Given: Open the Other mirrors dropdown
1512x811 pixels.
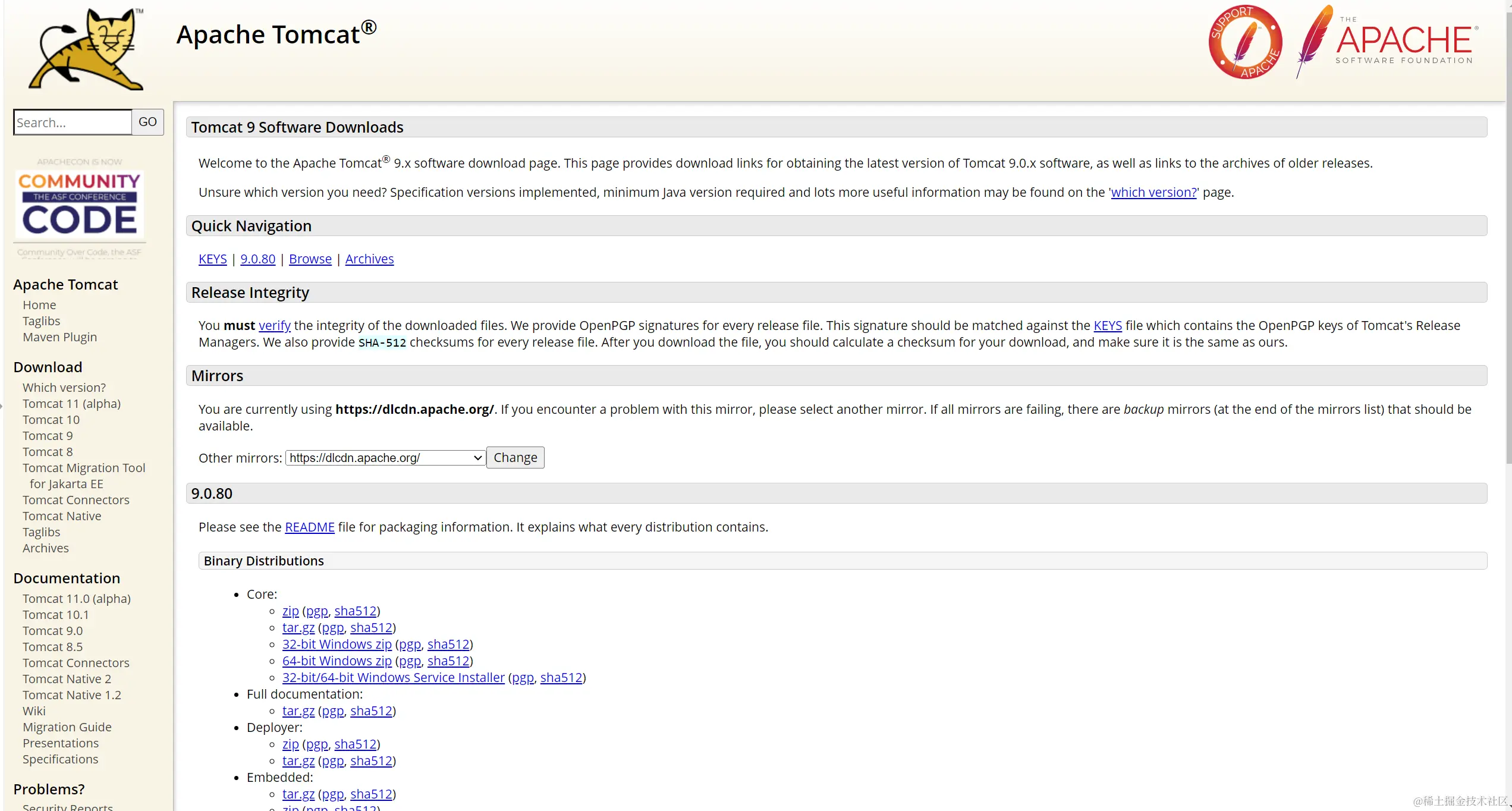Looking at the screenshot, I should tap(384, 457).
